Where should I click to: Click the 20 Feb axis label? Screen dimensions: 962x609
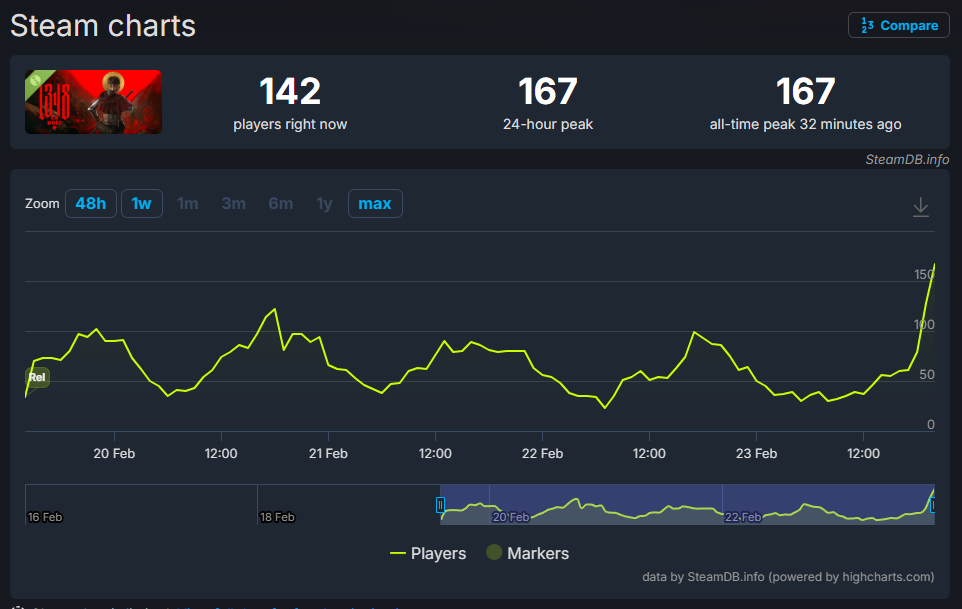[x=114, y=453]
